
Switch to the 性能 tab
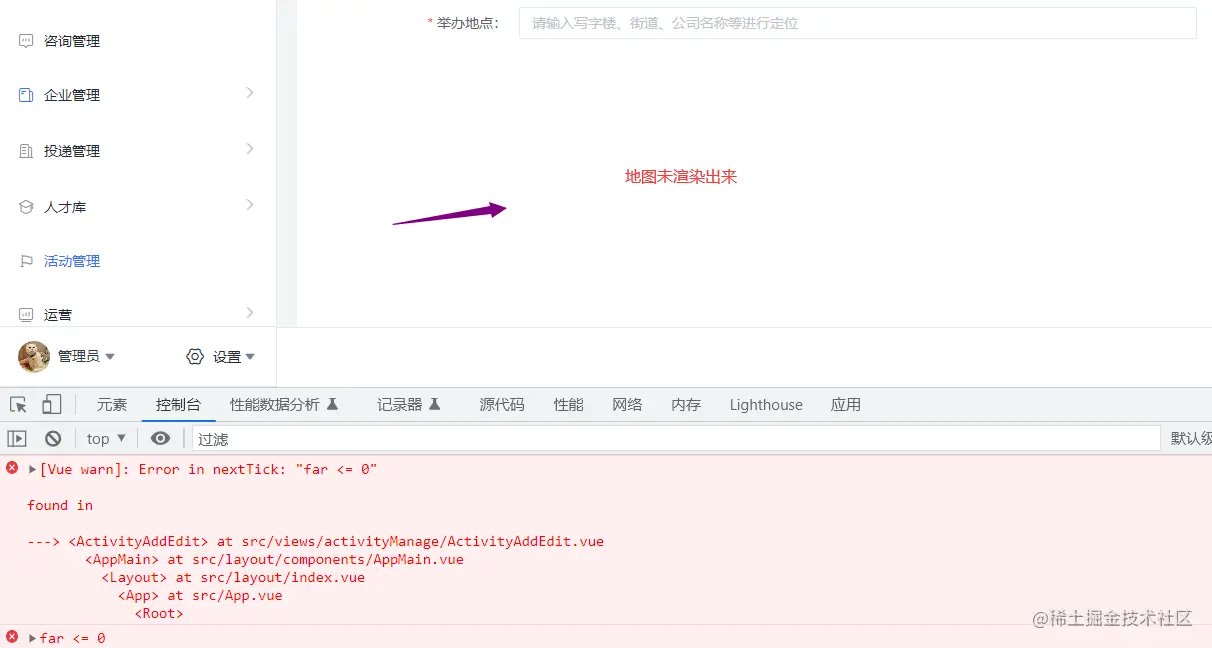click(x=569, y=404)
